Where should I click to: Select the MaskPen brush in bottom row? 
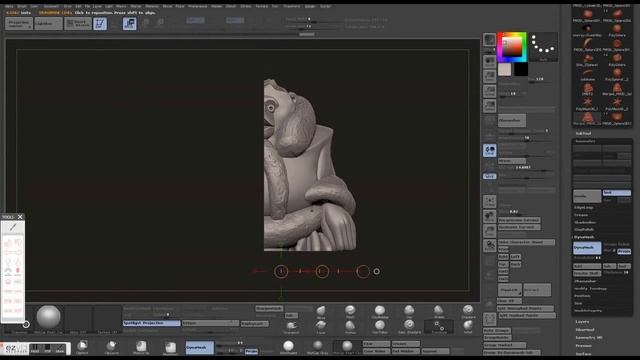pyautogui.click(x=170, y=347)
